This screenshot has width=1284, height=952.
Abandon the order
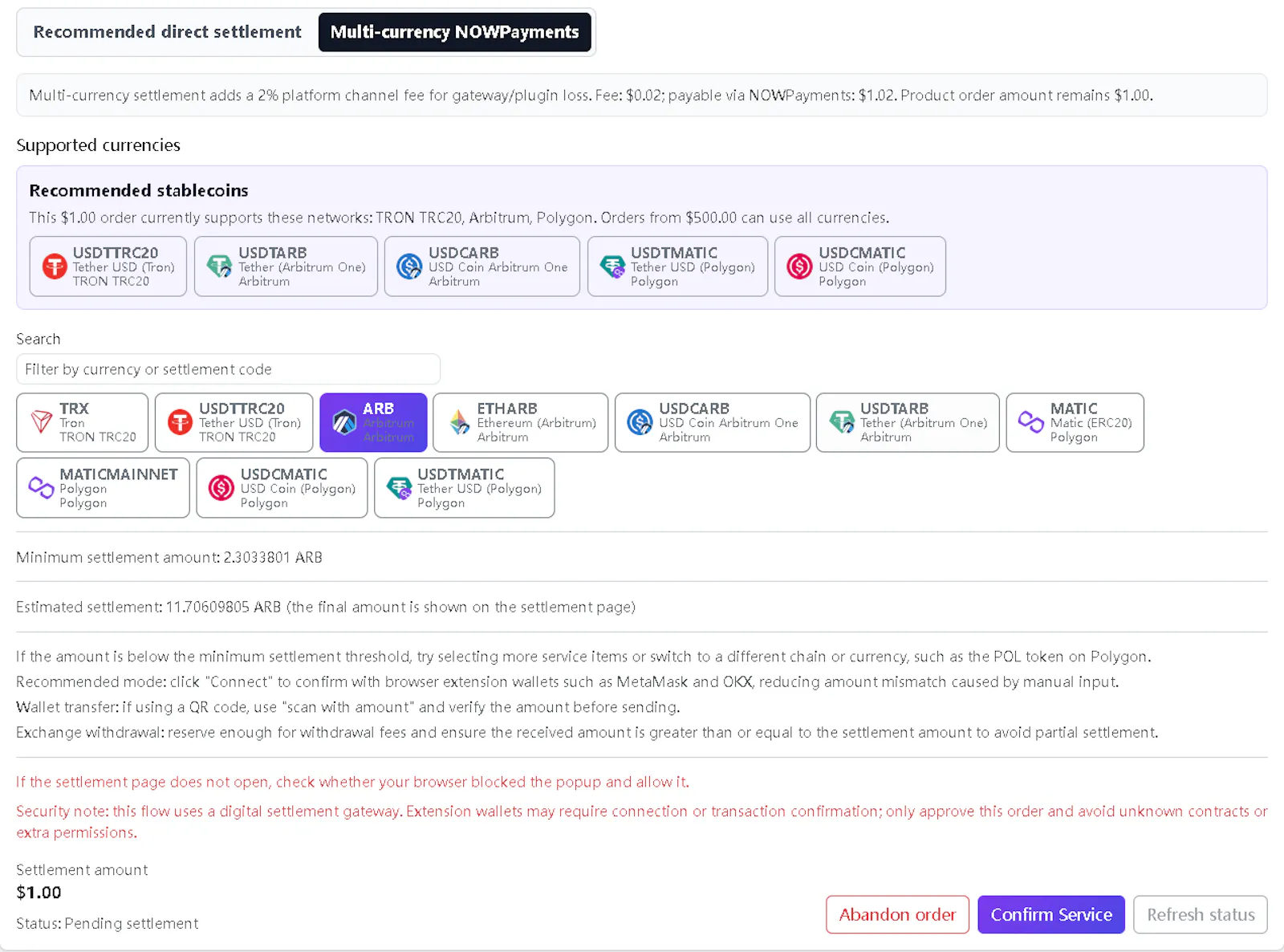coord(897,914)
